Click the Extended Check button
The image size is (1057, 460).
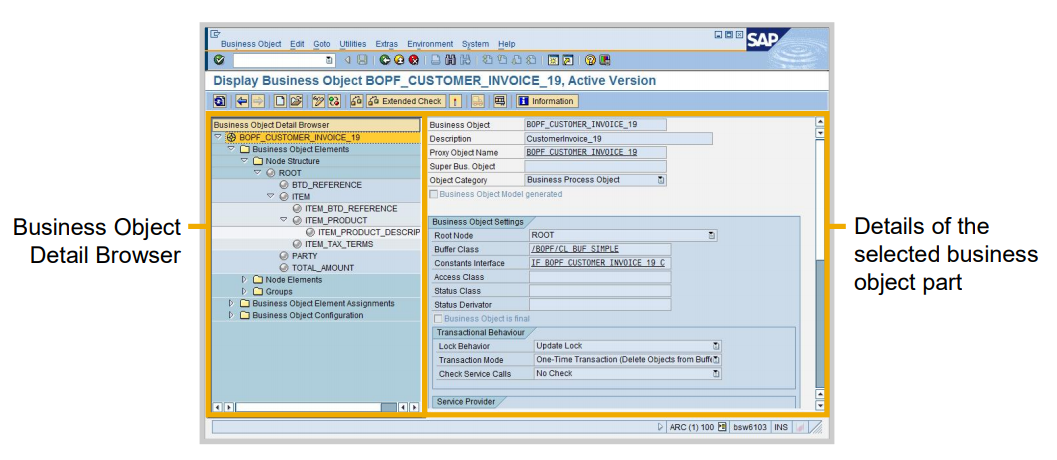tap(406, 101)
